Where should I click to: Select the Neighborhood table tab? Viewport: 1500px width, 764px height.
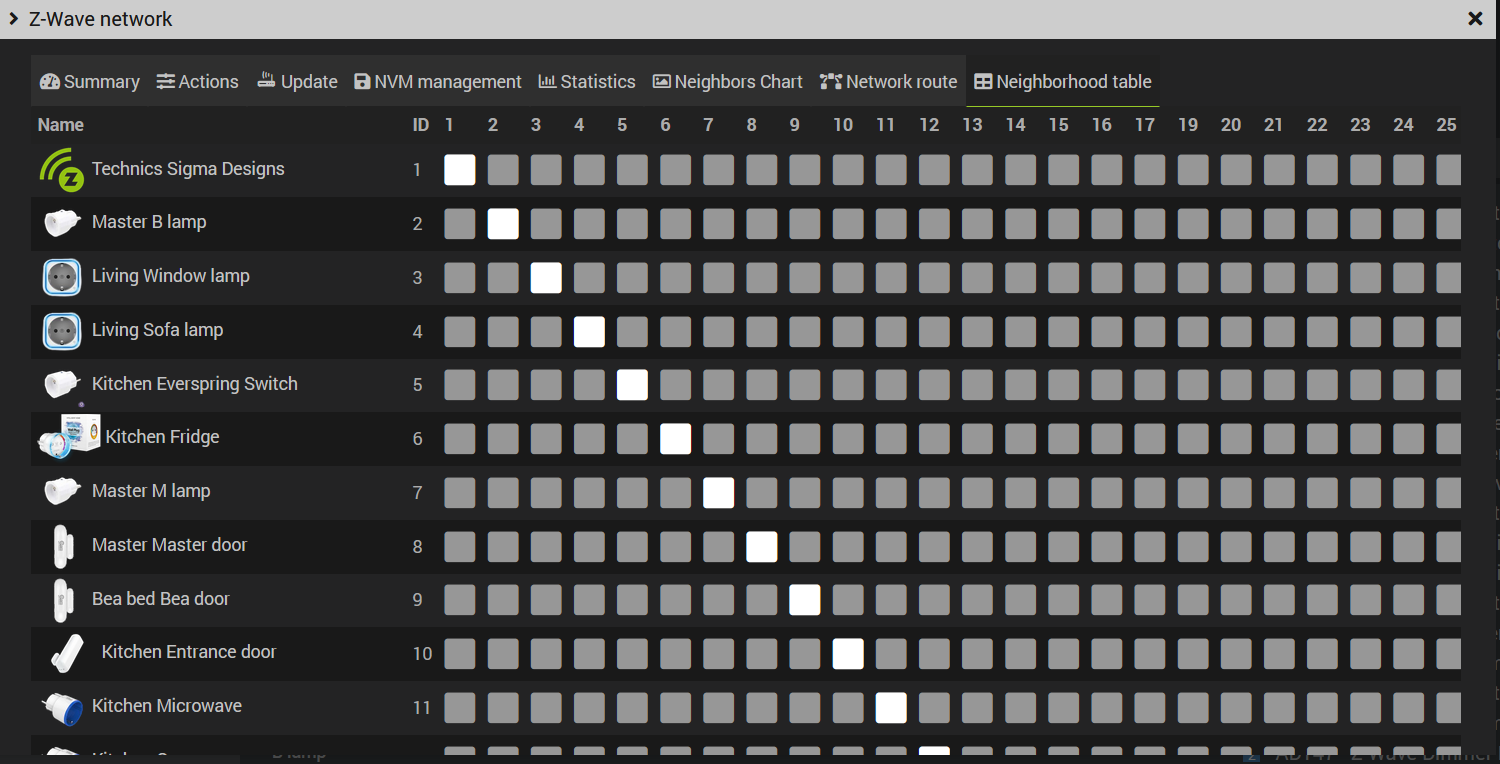click(1063, 82)
